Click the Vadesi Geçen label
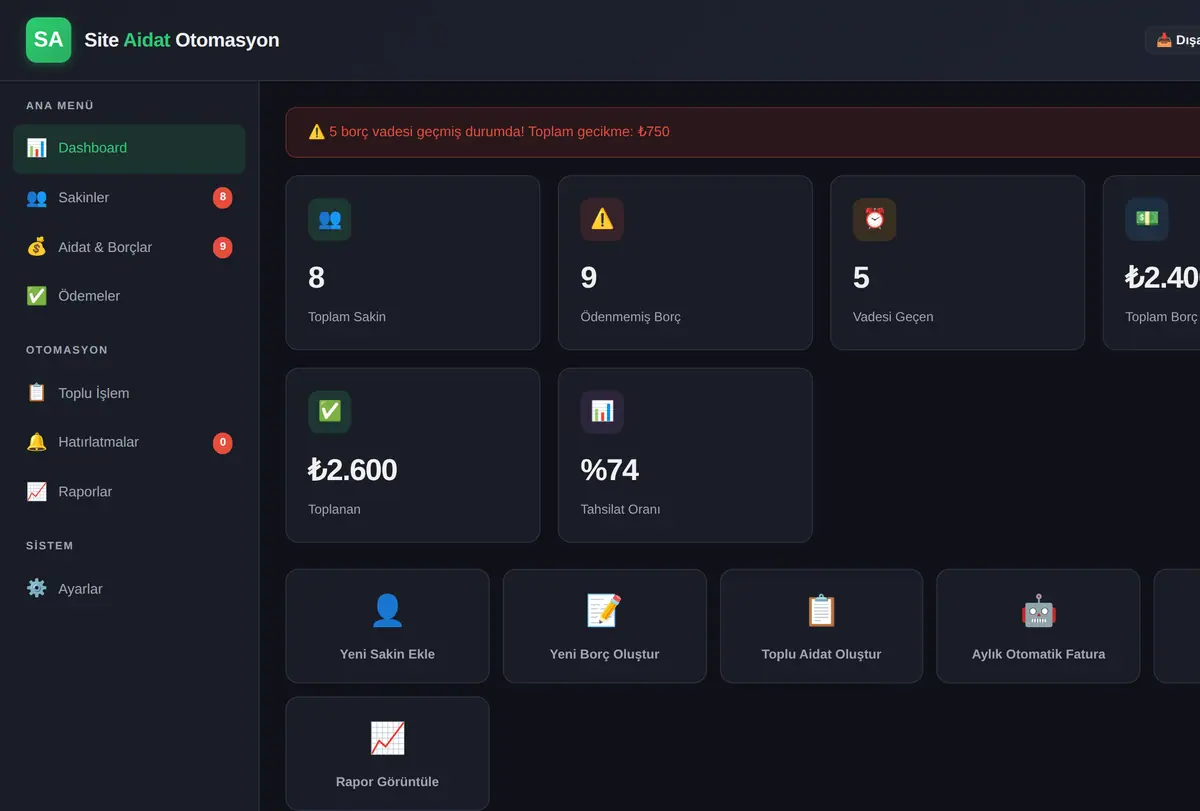The image size is (1200, 811). coord(893,317)
